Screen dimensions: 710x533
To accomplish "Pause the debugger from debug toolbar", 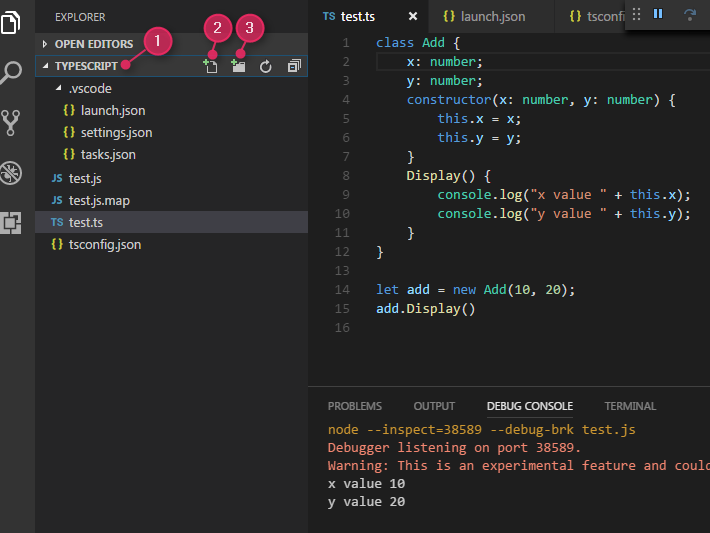I will click(658, 14).
